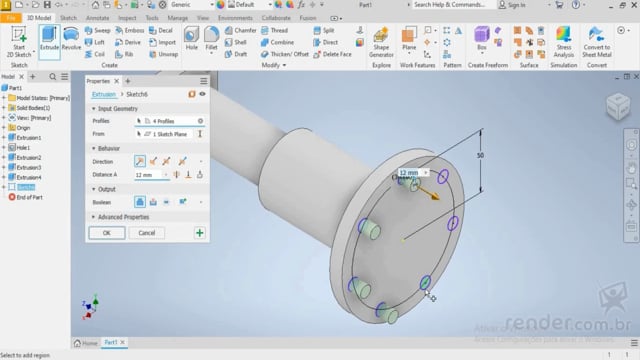This screenshot has height=360, width=640.
Task: Open the Shape Generator tool
Action: [381, 42]
